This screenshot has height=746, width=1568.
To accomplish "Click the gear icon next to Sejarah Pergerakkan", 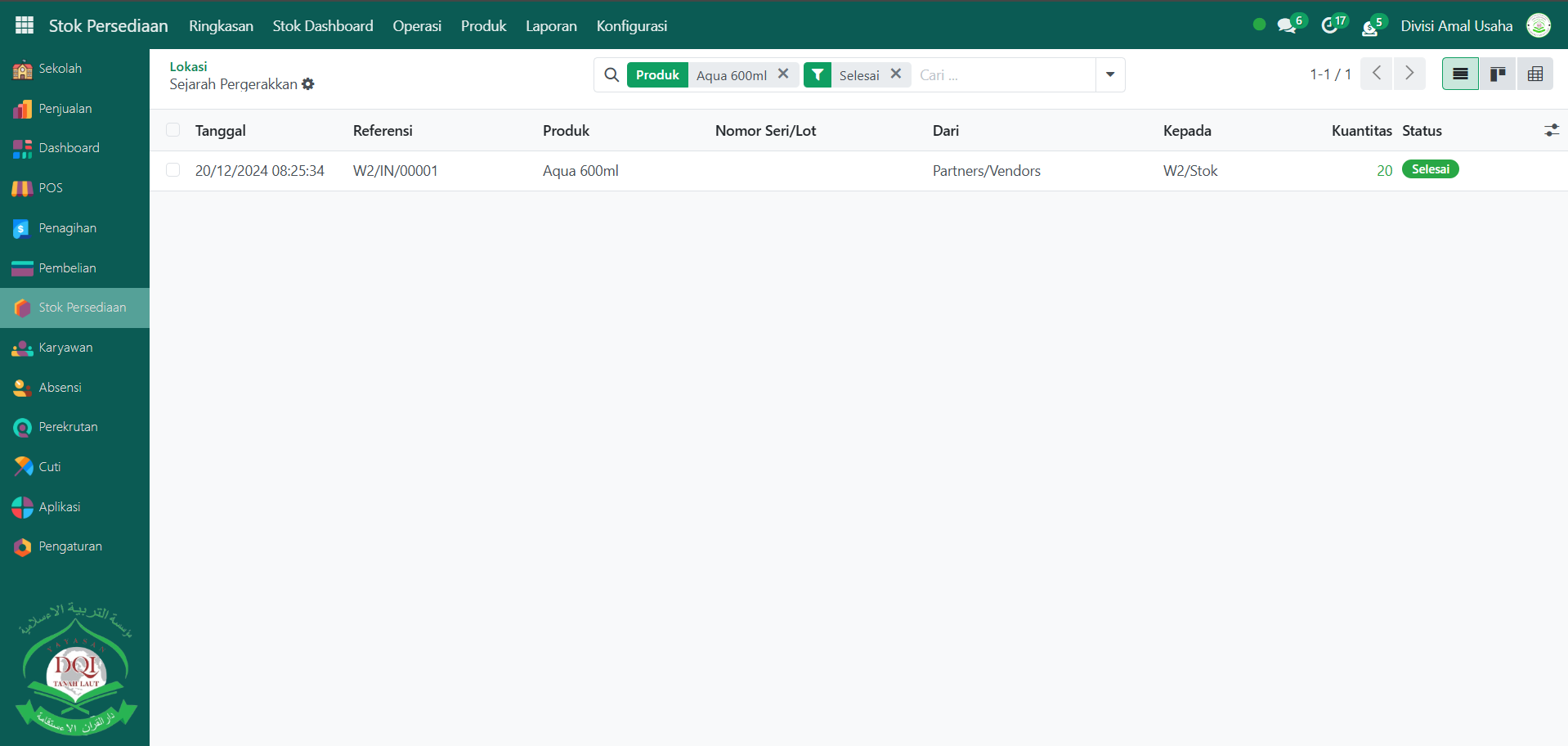I will coord(308,84).
